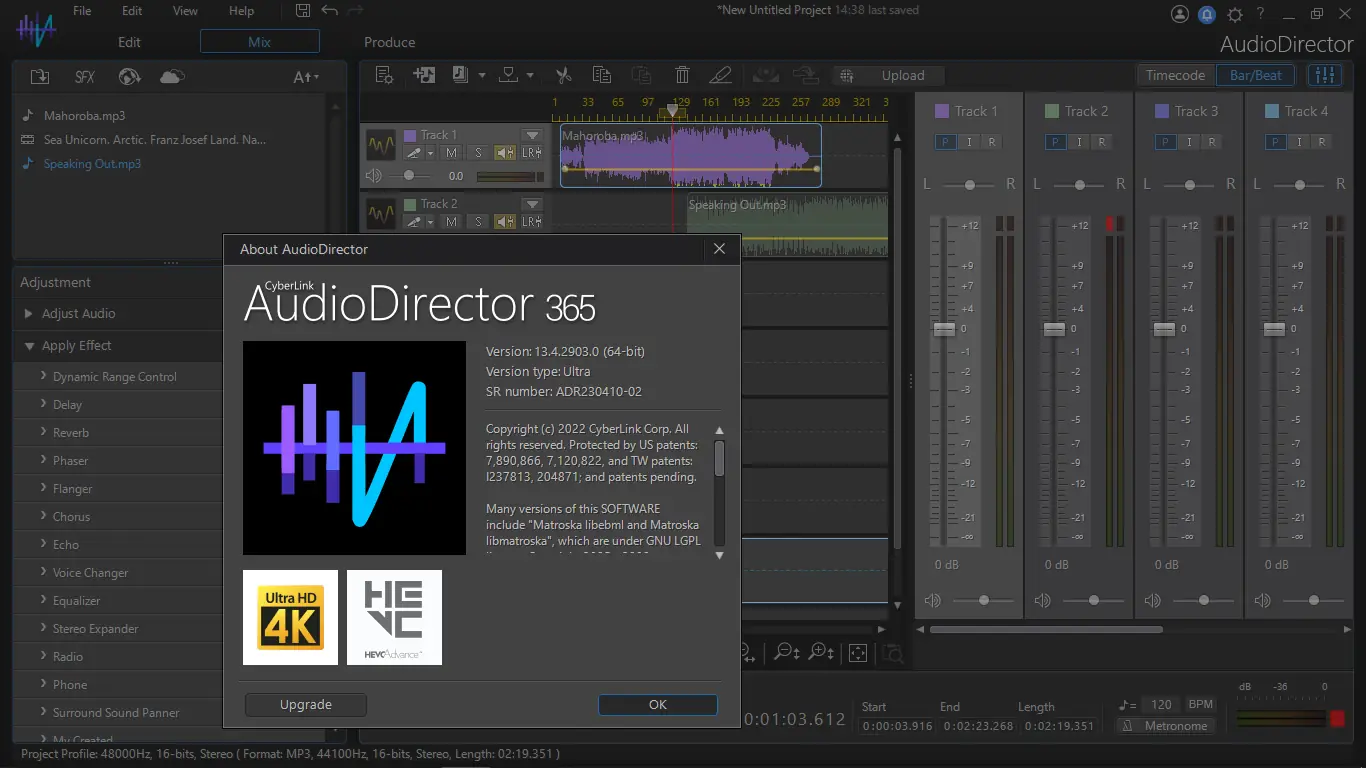Click the import media folder icon

click(x=40, y=77)
